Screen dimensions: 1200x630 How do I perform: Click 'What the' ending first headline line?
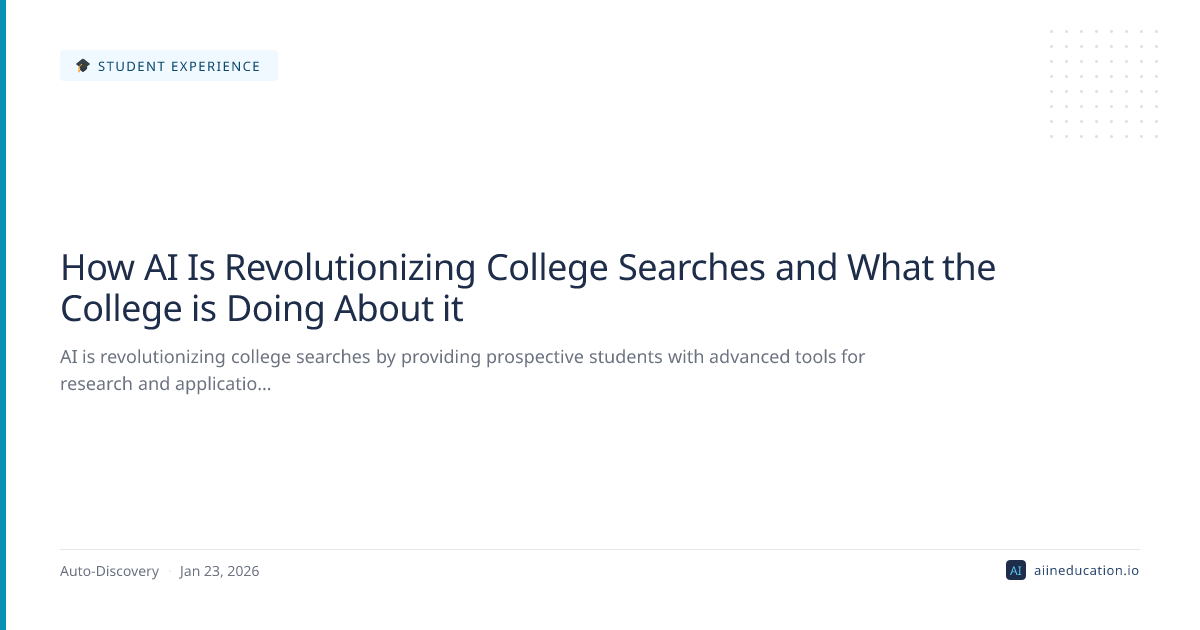[921, 268]
